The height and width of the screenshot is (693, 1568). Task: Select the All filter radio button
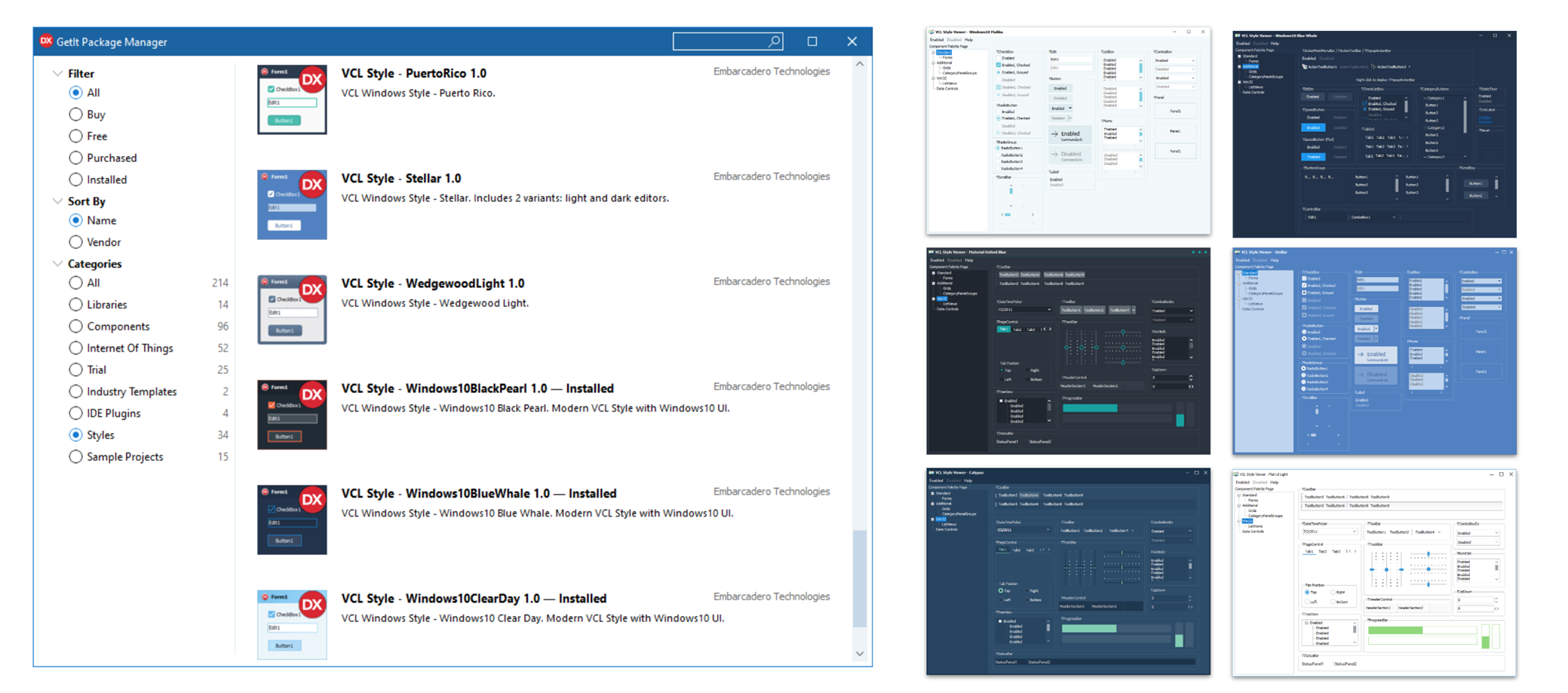pyautogui.click(x=75, y=93)
